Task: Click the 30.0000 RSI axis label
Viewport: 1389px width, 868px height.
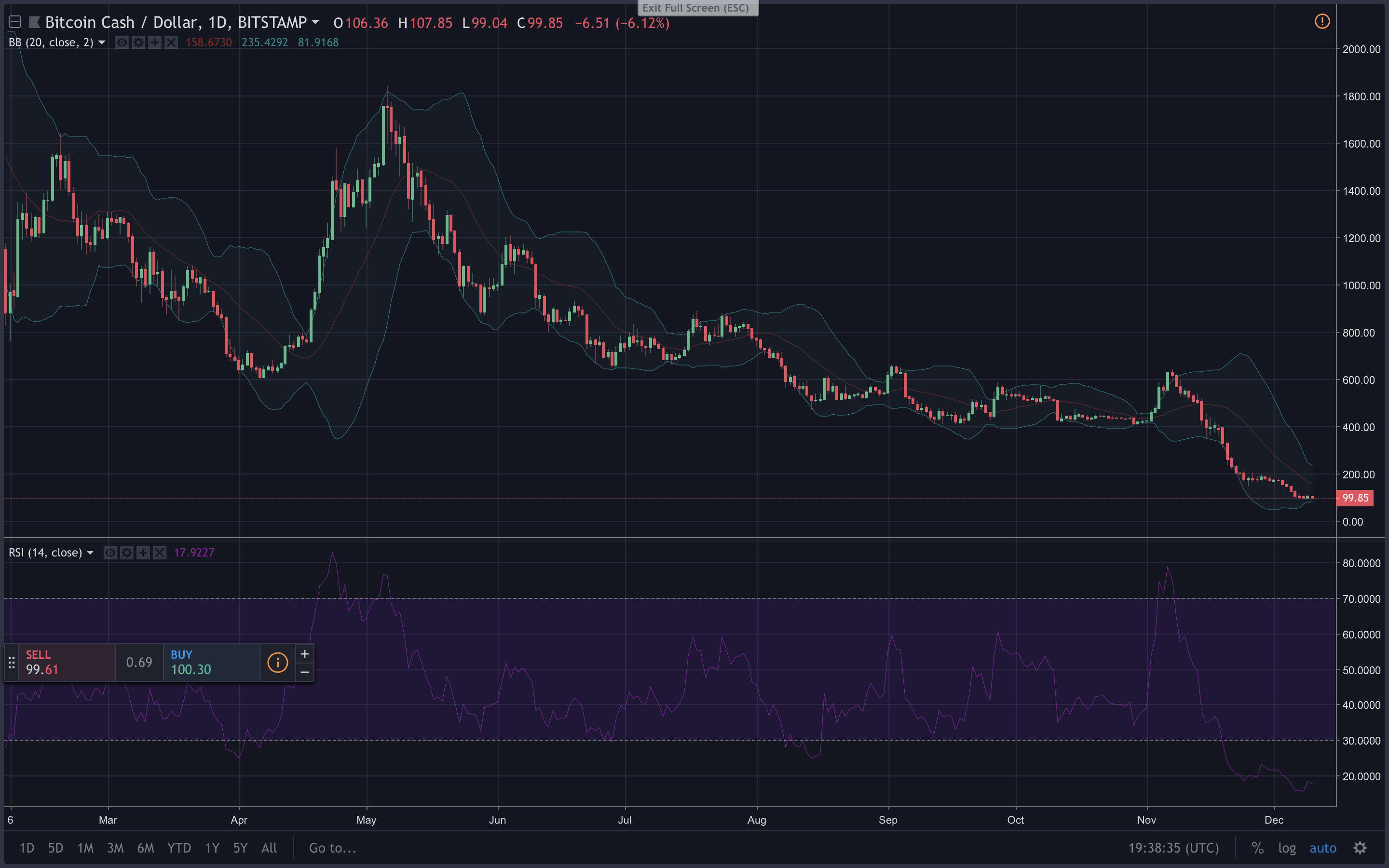Action: [x=1362, y=741]
